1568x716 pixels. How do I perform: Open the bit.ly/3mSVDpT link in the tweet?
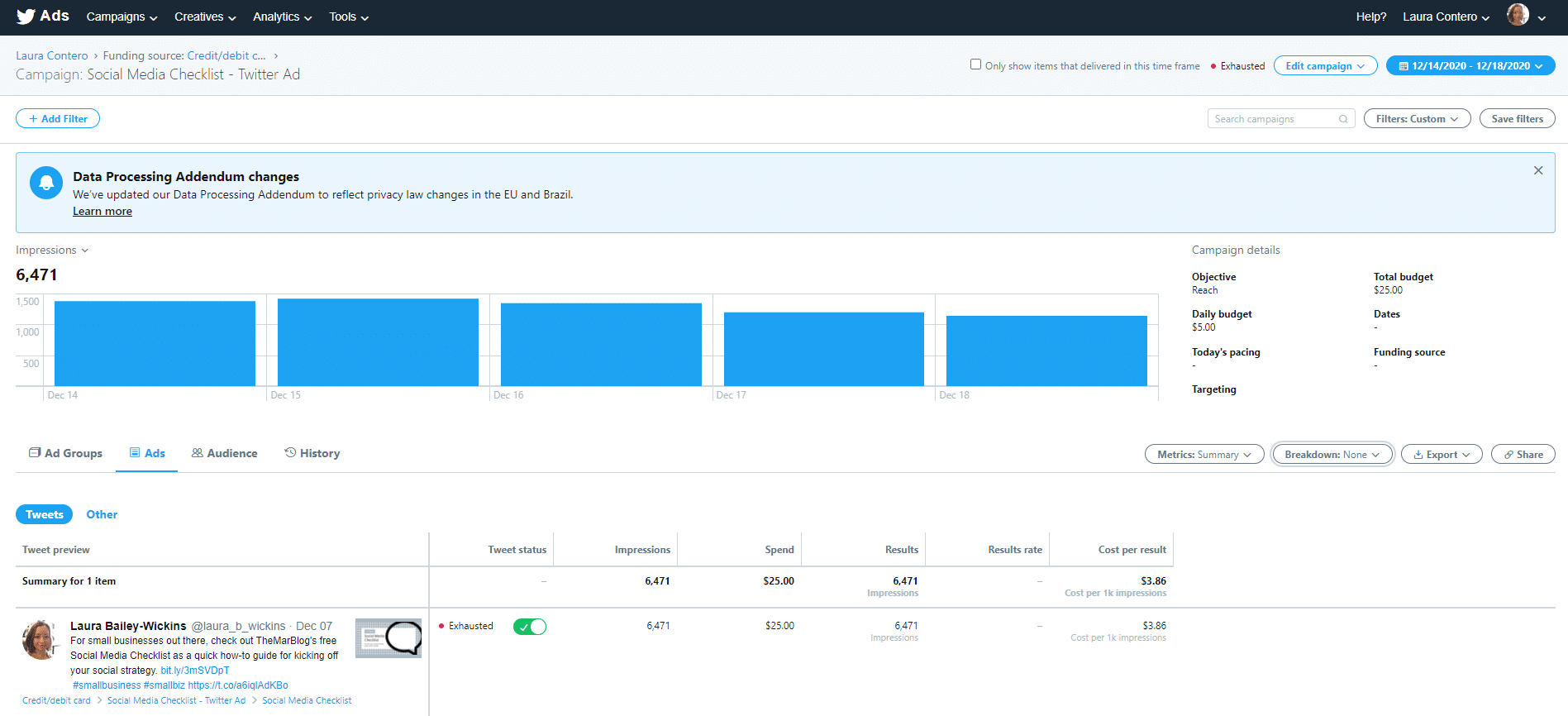pyautogui.click(x=195, y=671)
